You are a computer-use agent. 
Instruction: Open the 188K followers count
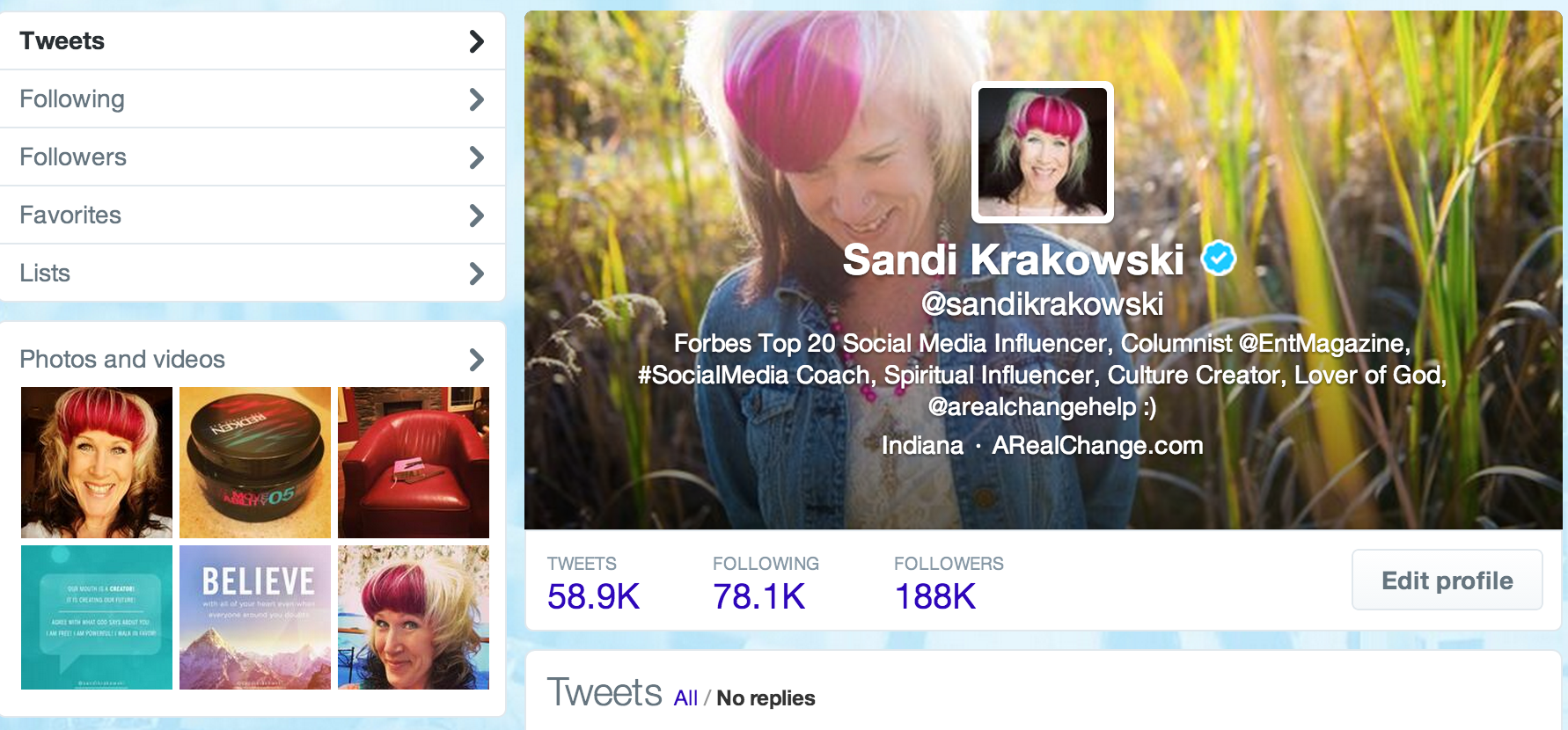click(x=935, y=597)
